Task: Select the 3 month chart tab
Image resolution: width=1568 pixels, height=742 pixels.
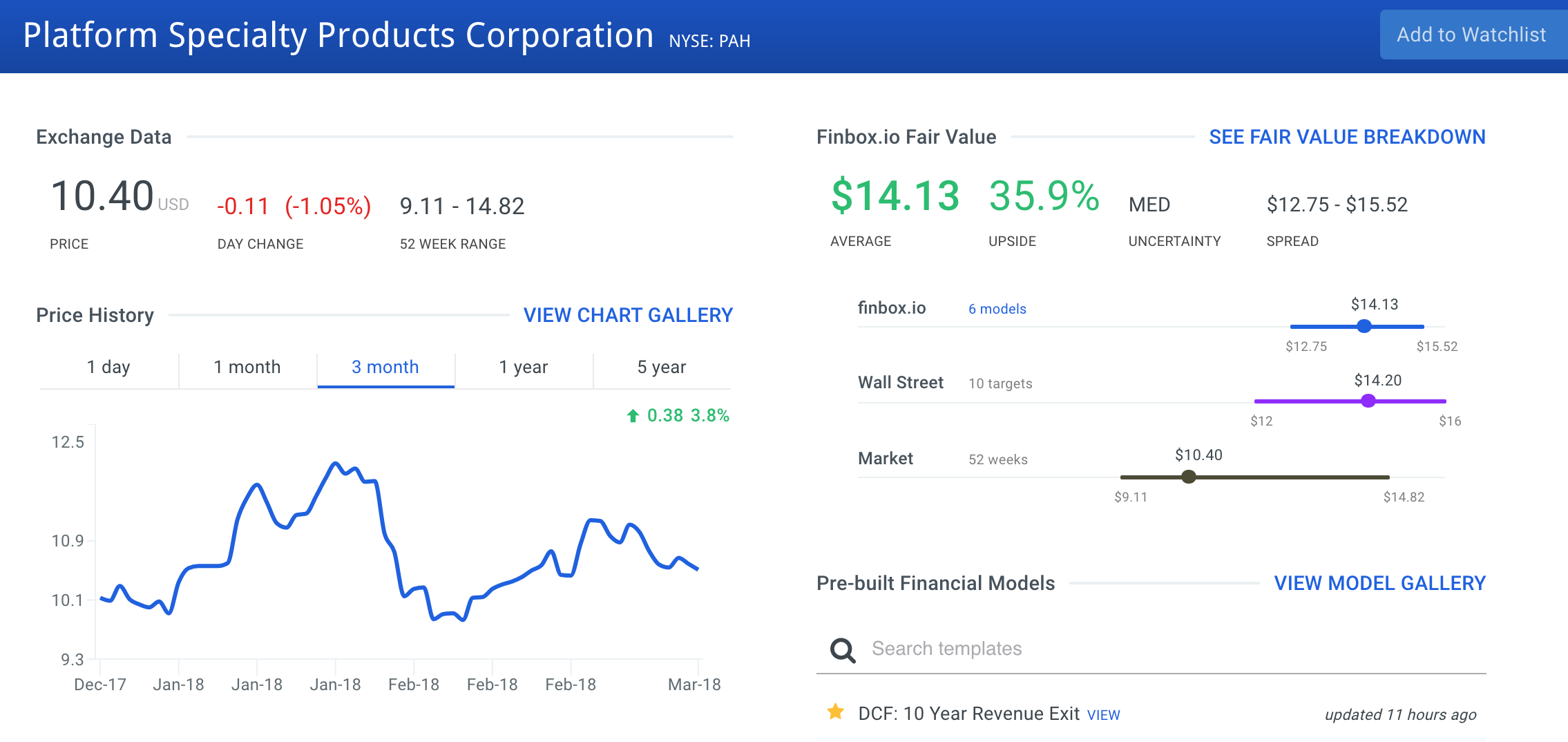Action: click(x=385, y=368)
